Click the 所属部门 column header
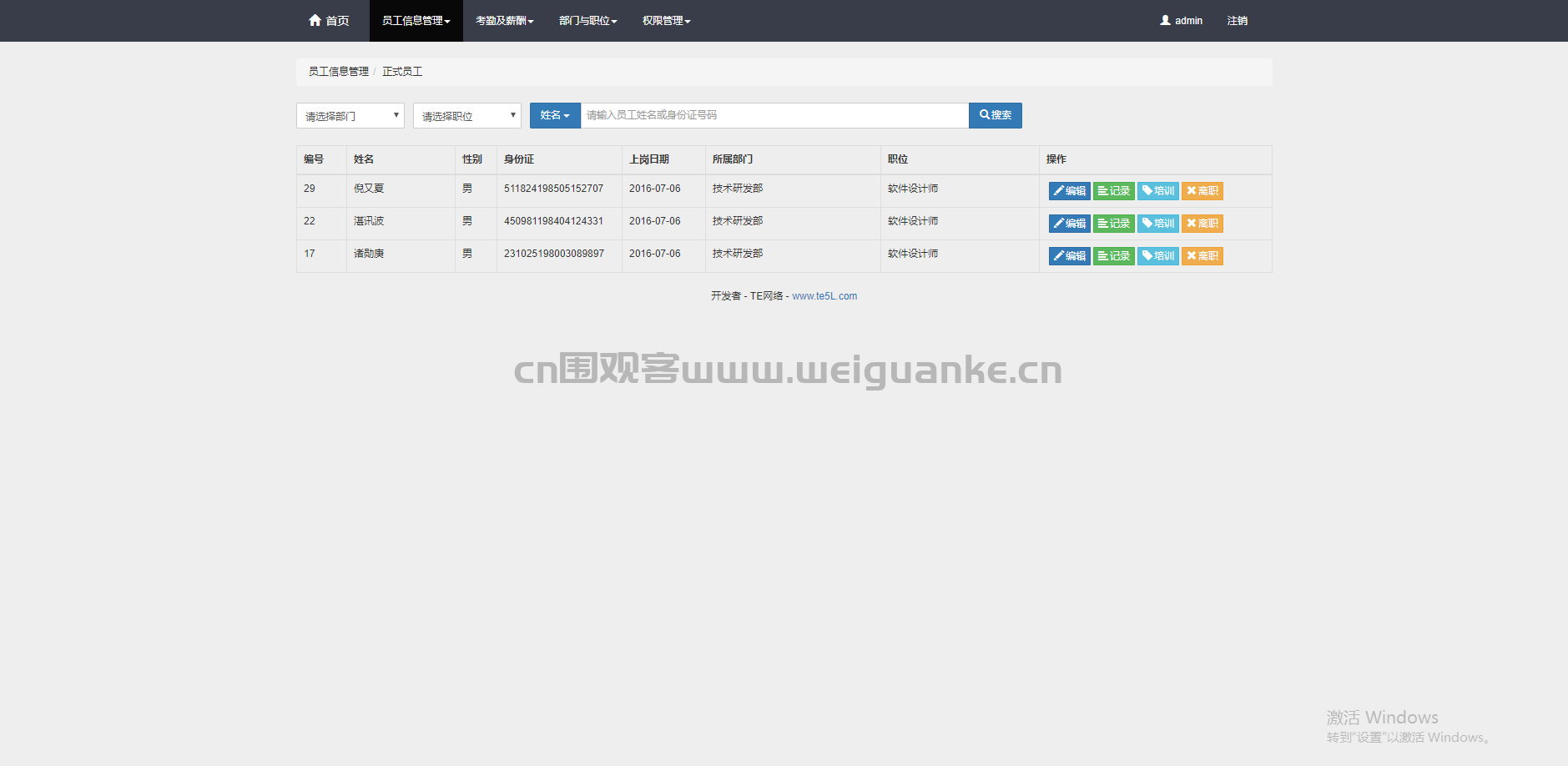The image size is (1568, 766). click(733, 159)
